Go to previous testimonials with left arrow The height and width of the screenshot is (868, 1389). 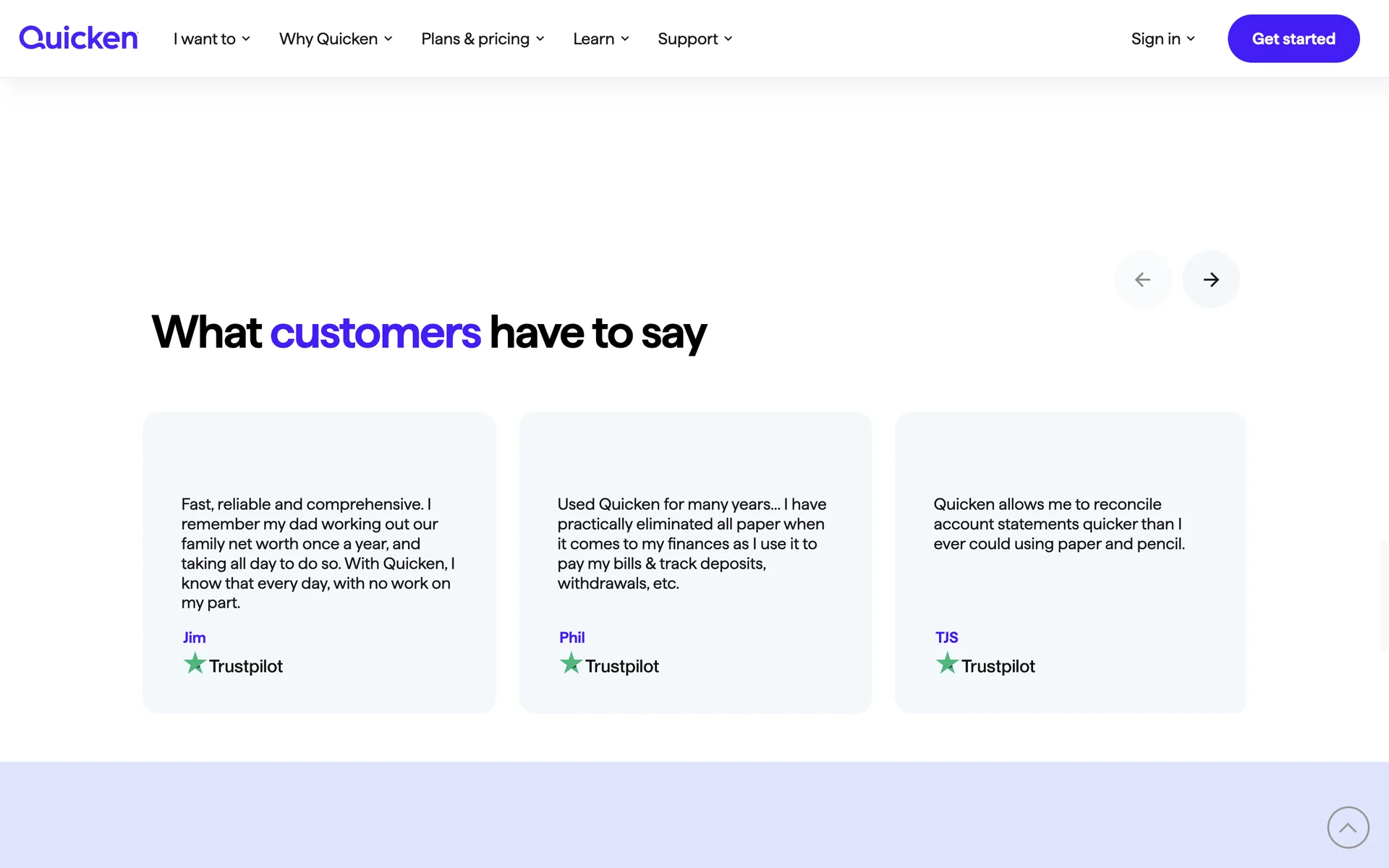click(x=1142, y=279)
